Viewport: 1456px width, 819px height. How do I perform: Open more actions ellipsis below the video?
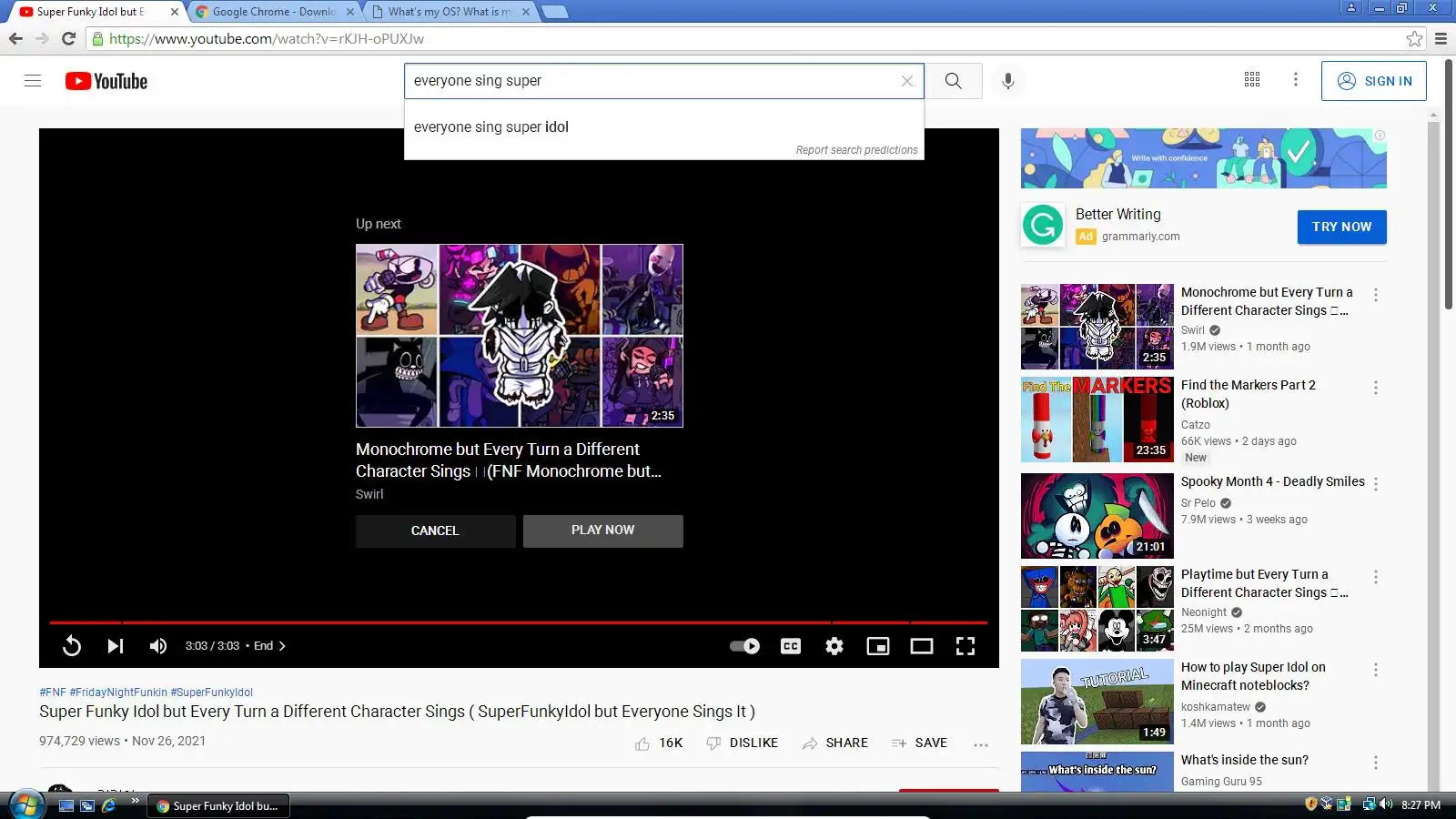[980, 744]
